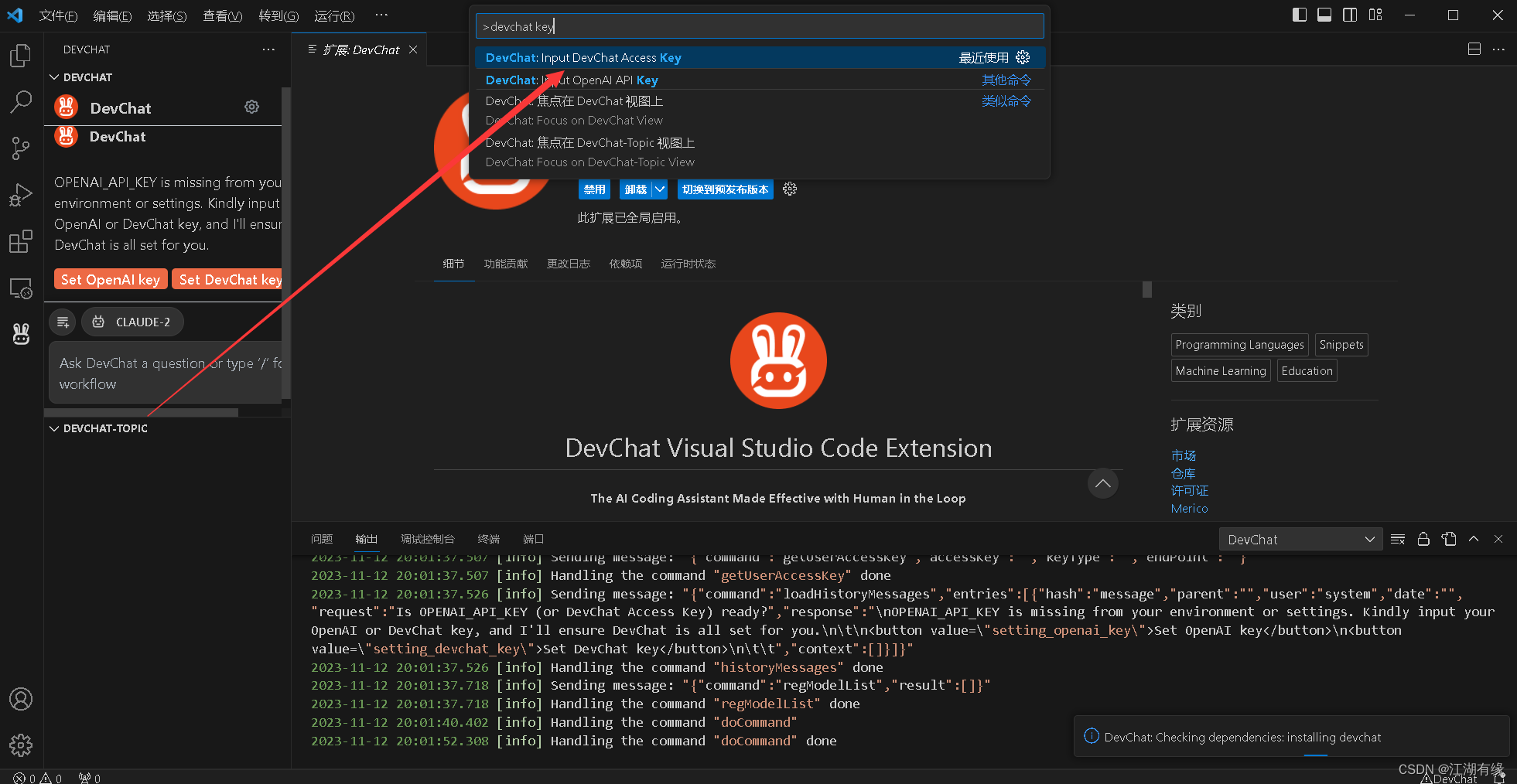The image size is (1517, 784).
Task: Open the uninstall button dropdown arrow
Action: [660, 189]
